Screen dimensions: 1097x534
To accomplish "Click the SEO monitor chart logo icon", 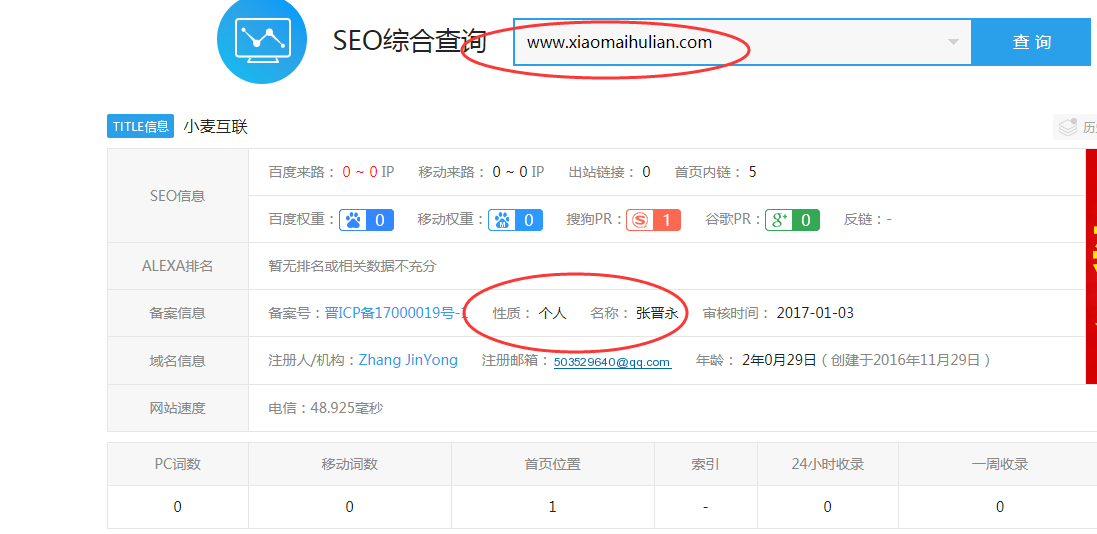I will pyautogui.click(x=262, y=40).
